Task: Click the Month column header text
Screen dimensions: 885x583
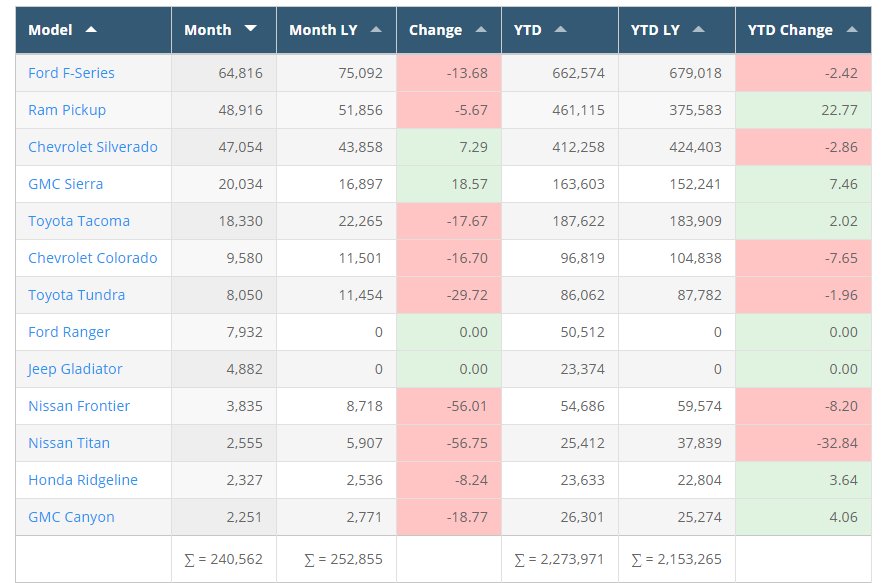Action: click(x=208, y=30)
